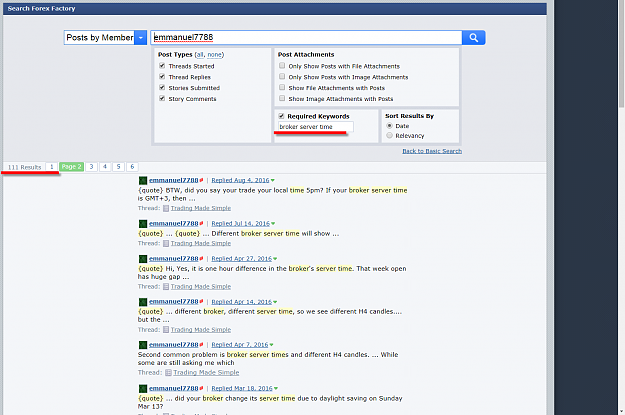Open emmanuel7788 username on Apr 7 post
Image resolution: width=625 pixels, height=415 pixels.
173,345
